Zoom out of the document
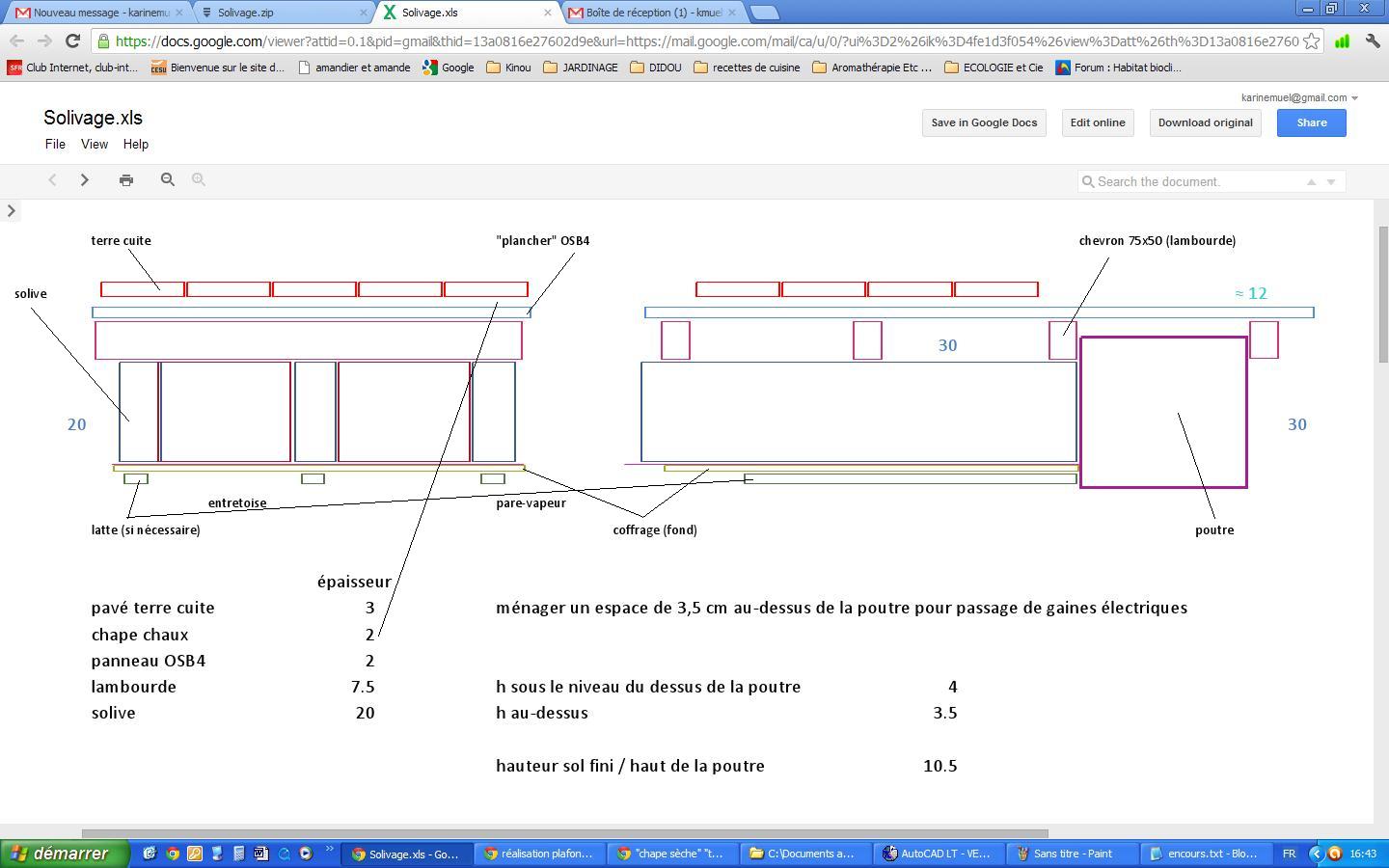Screen dimensions: 1389x868 [x=168, y=180]
